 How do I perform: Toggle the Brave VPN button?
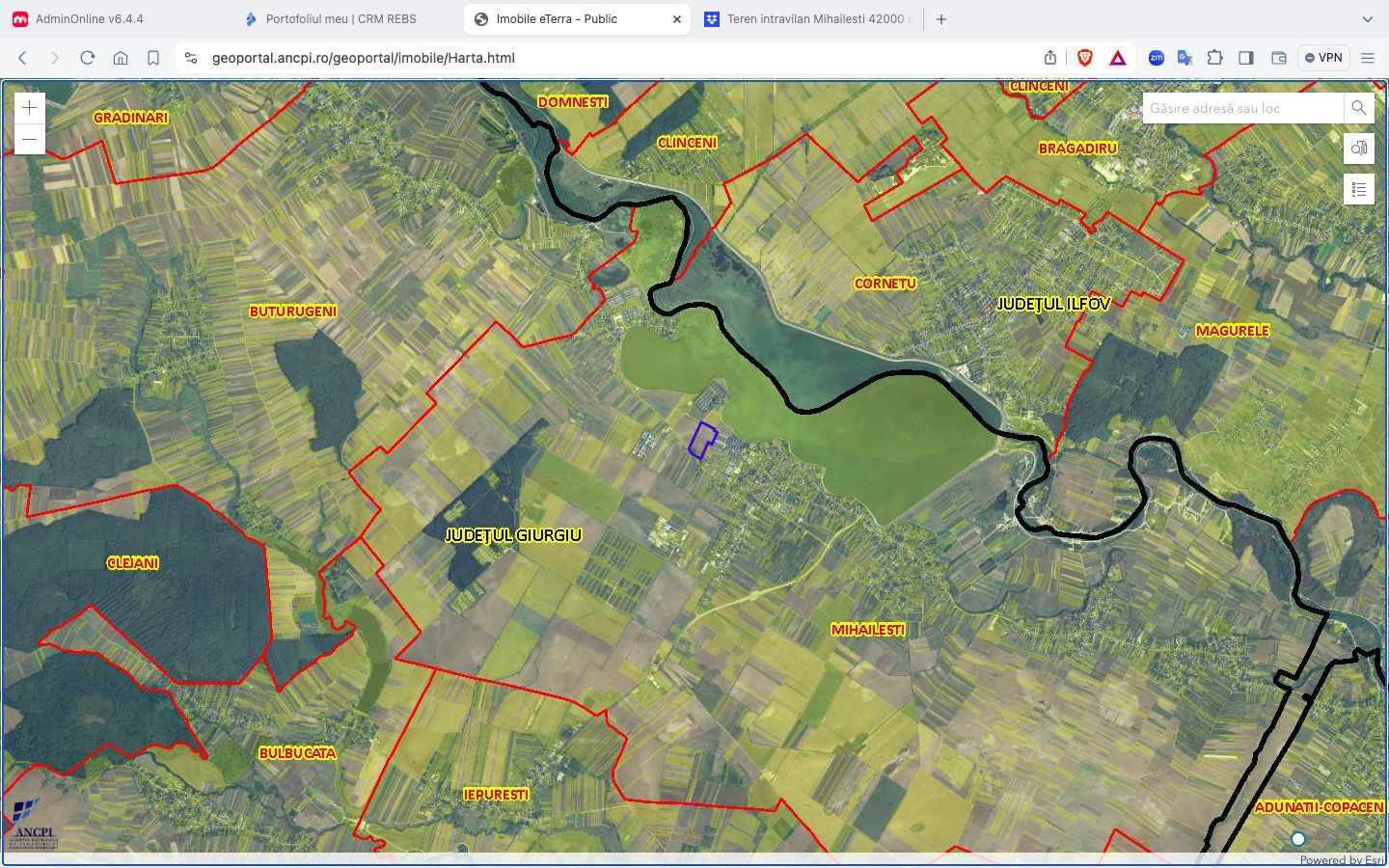click(x=1323, y=58)
